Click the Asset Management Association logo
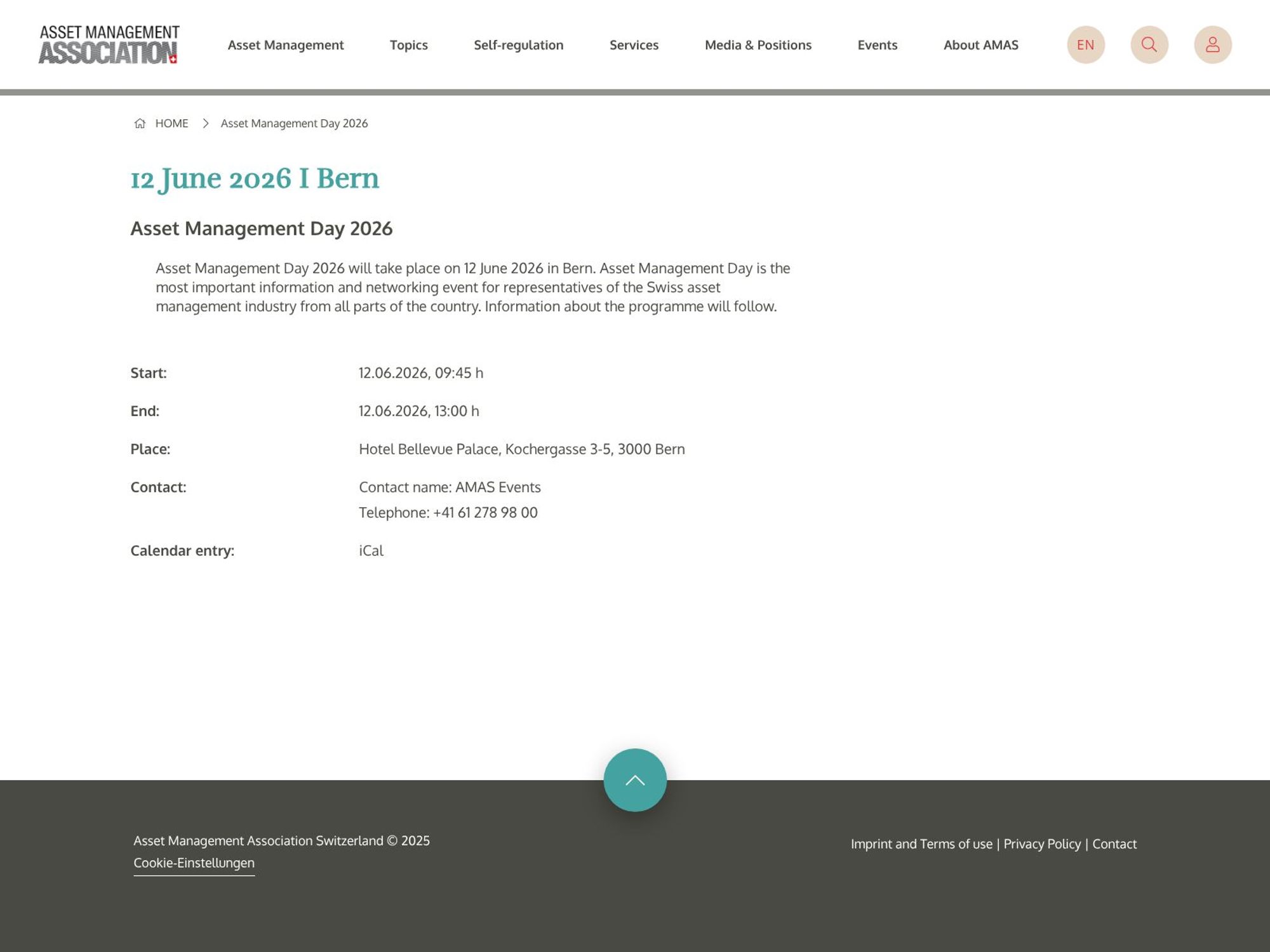Viewport: 1270px width, 952px height. pos(109,44)
